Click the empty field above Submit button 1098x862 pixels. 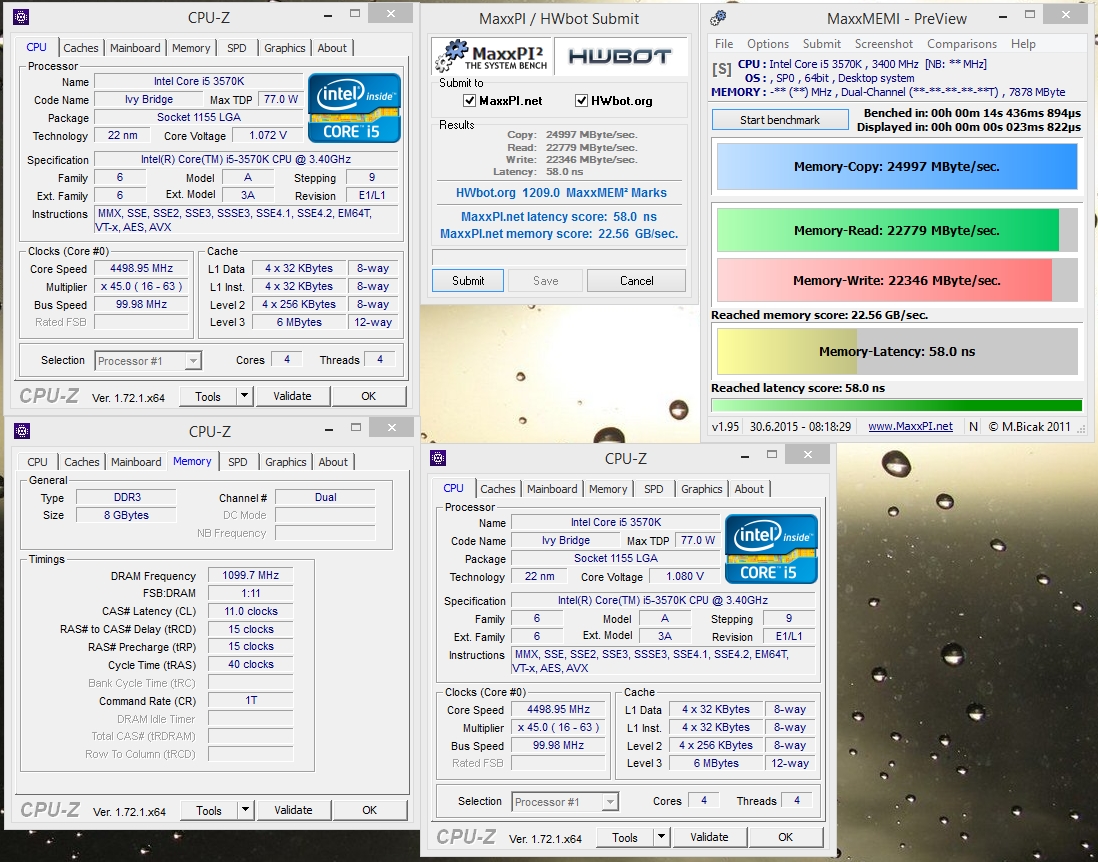[x=559, y=256]
